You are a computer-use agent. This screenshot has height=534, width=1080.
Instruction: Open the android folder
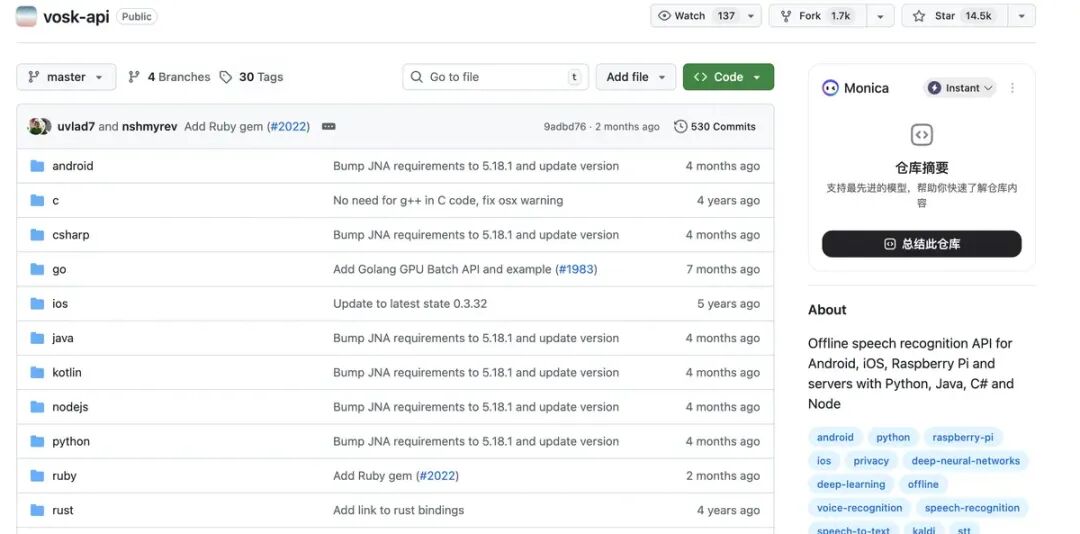click(72, 166)
